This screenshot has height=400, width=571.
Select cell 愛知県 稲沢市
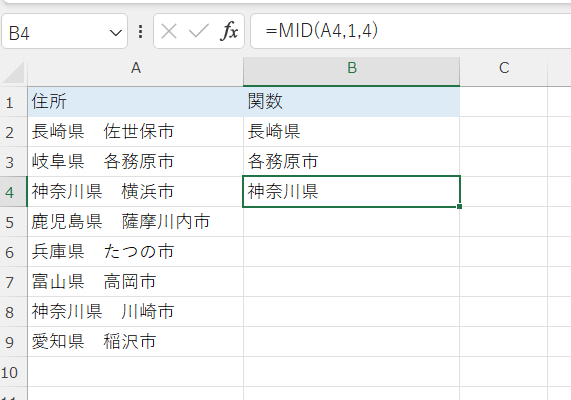tap(135, 342)
